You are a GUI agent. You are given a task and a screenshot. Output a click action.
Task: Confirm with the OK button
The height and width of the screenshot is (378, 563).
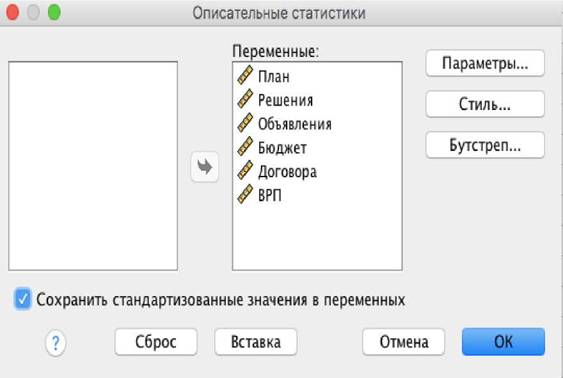503,342
